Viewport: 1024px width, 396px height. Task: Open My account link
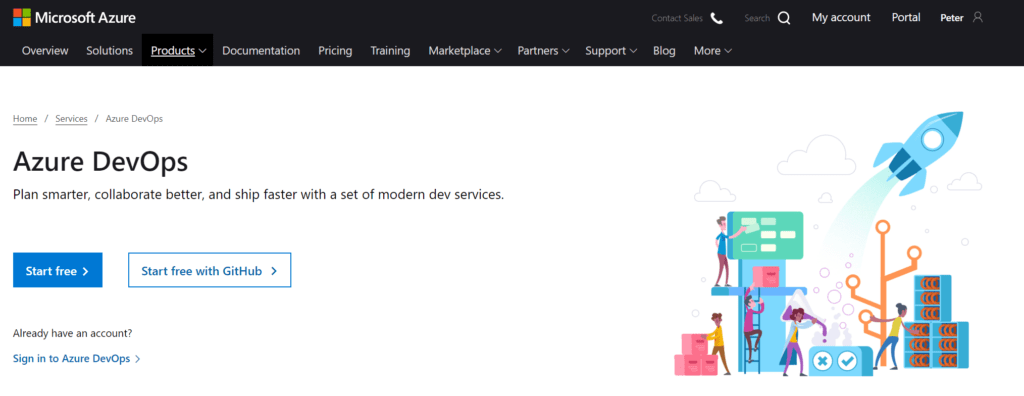tap(841, 18)
